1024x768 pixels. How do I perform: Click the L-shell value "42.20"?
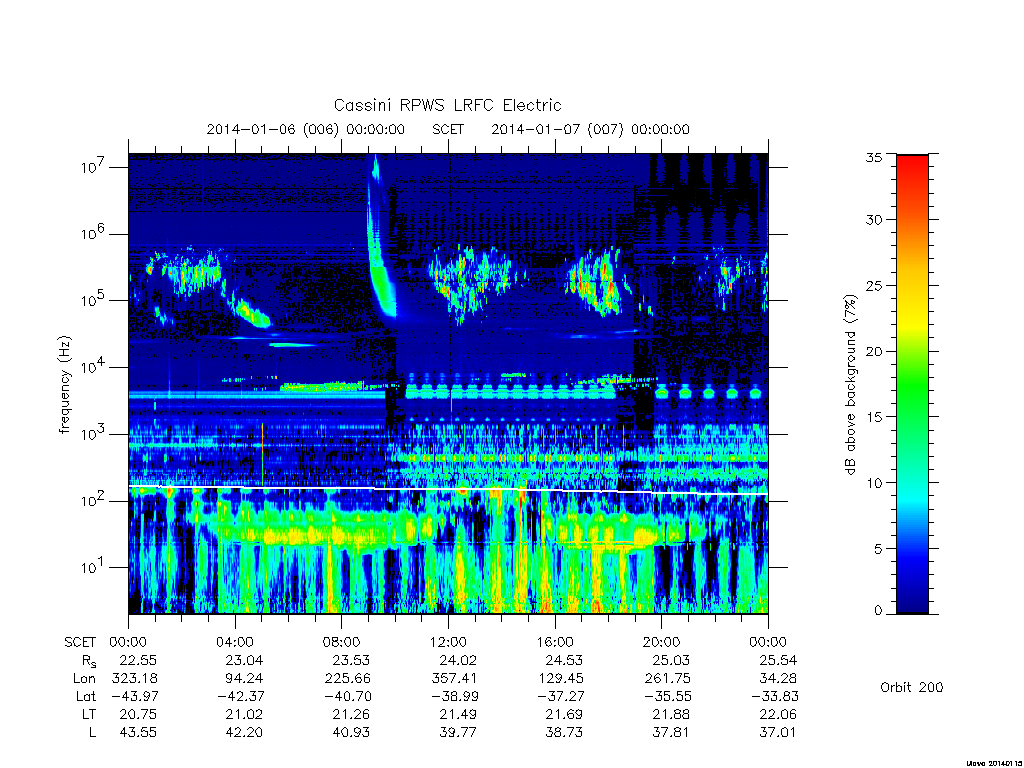pos(244,733)
